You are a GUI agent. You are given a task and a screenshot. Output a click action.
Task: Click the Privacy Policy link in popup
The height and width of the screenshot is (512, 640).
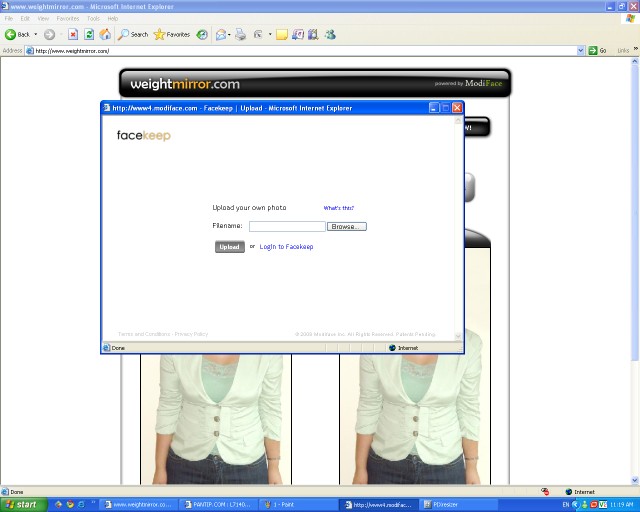[191, 334]
